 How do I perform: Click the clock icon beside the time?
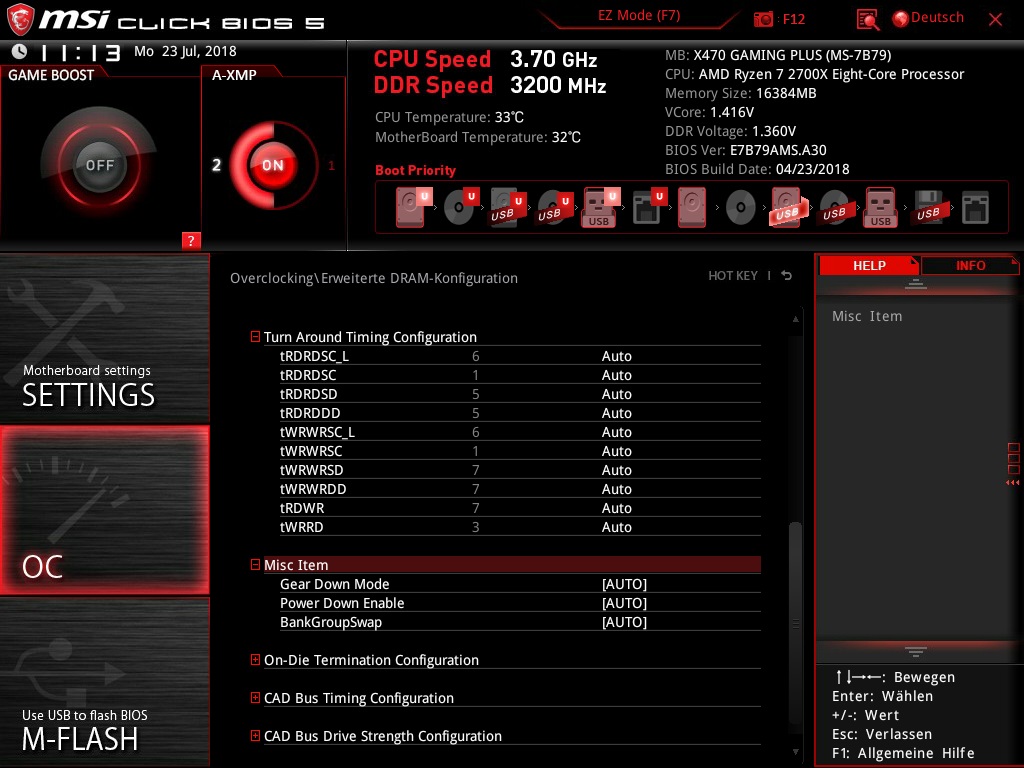coord(20,51)
